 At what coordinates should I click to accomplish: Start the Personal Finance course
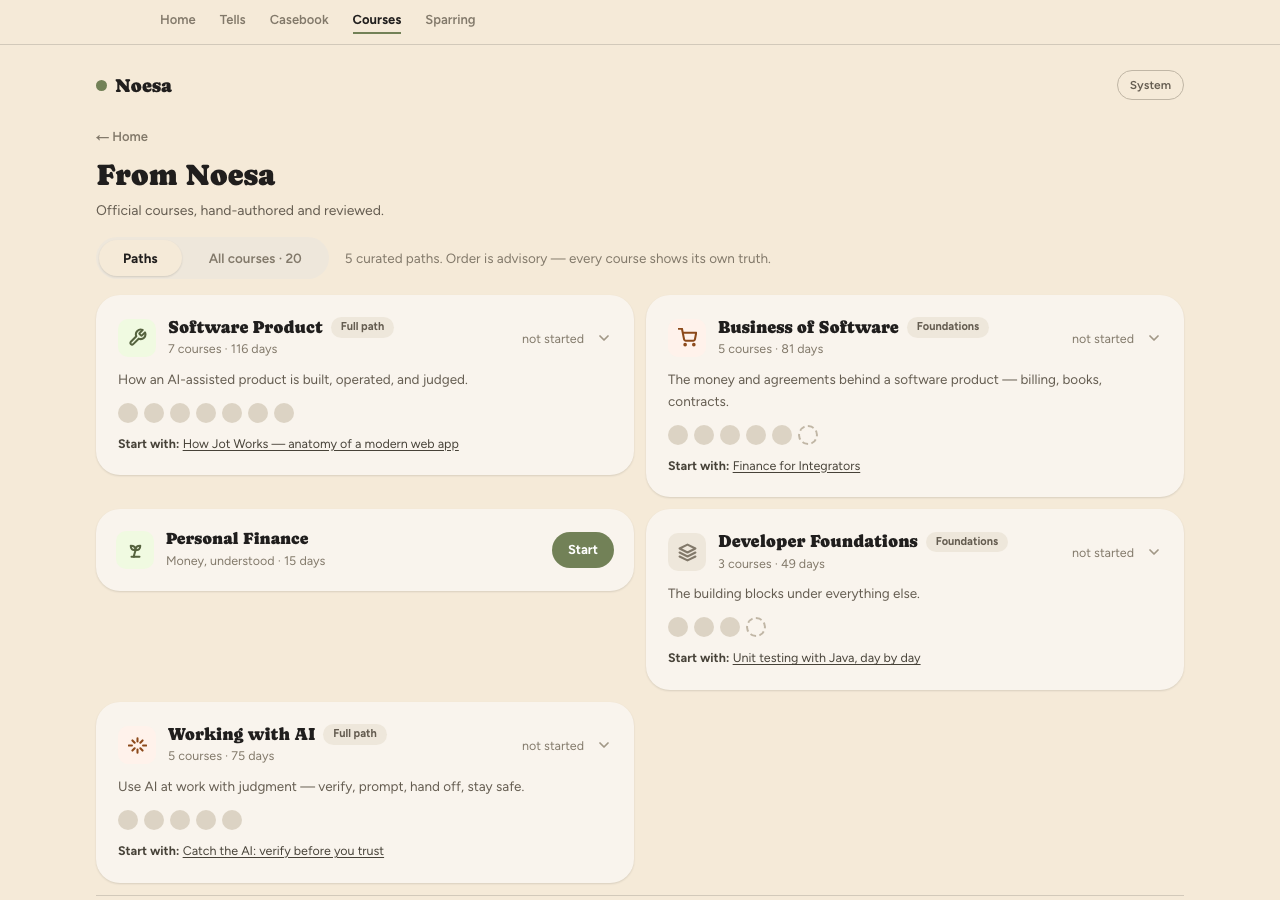click(x=583, y=550)
